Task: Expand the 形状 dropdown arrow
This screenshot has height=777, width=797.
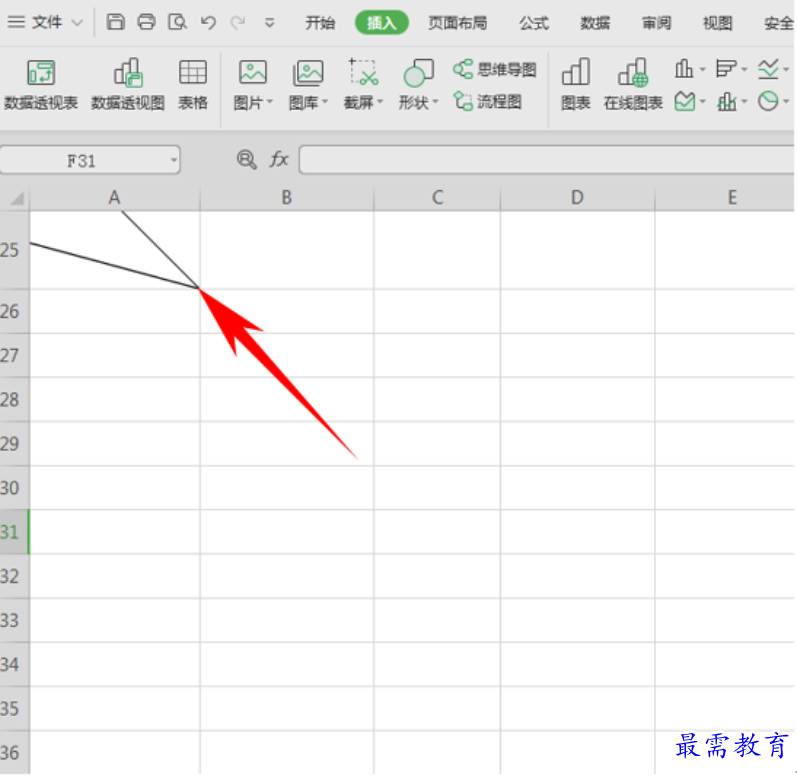Action: 435,102
